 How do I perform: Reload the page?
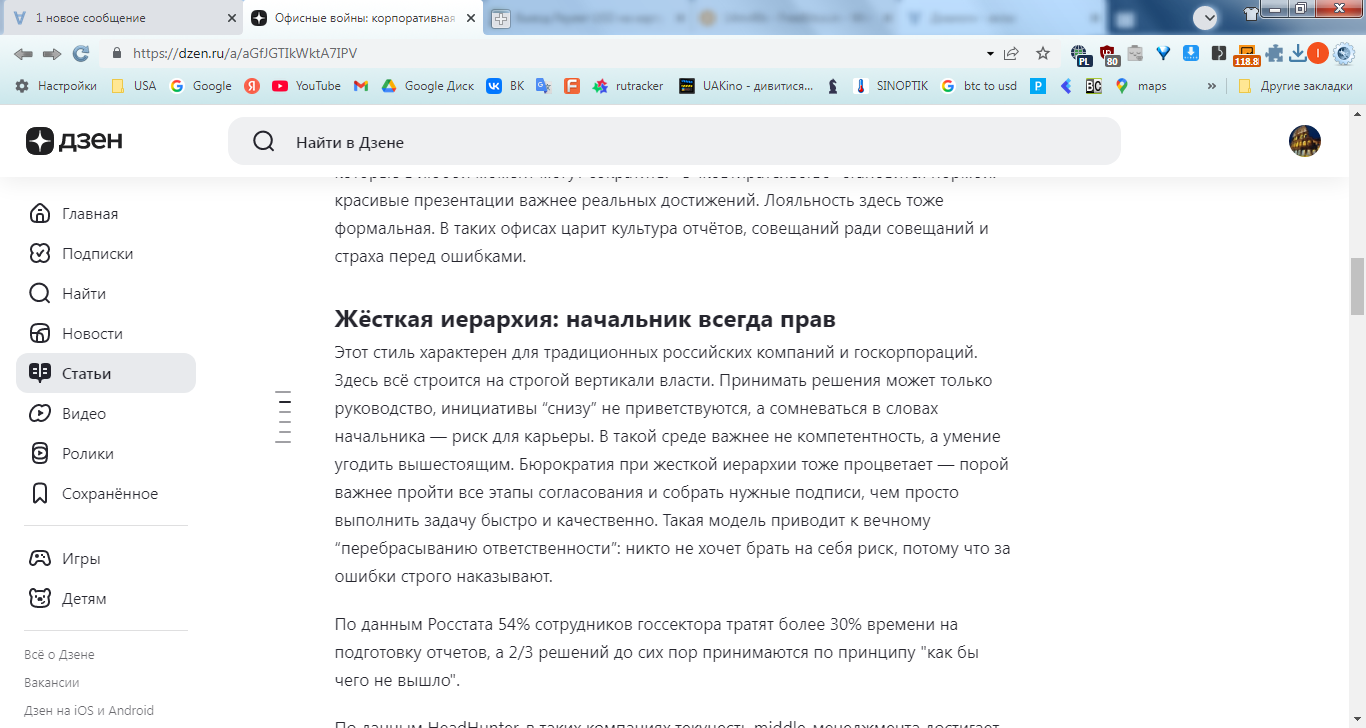(x=81, y=53)
